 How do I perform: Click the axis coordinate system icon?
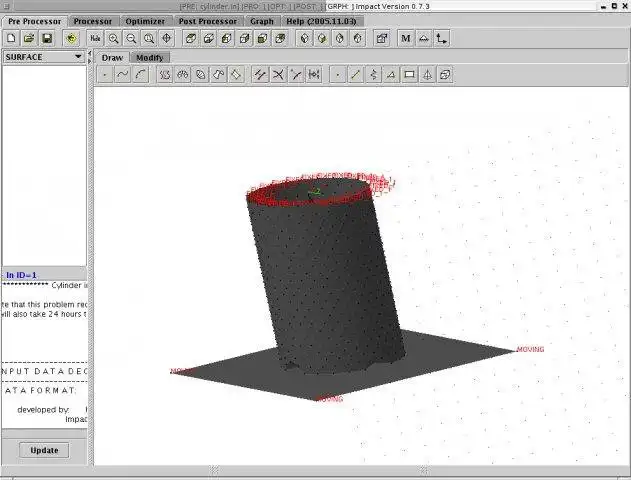pos(441,39)
